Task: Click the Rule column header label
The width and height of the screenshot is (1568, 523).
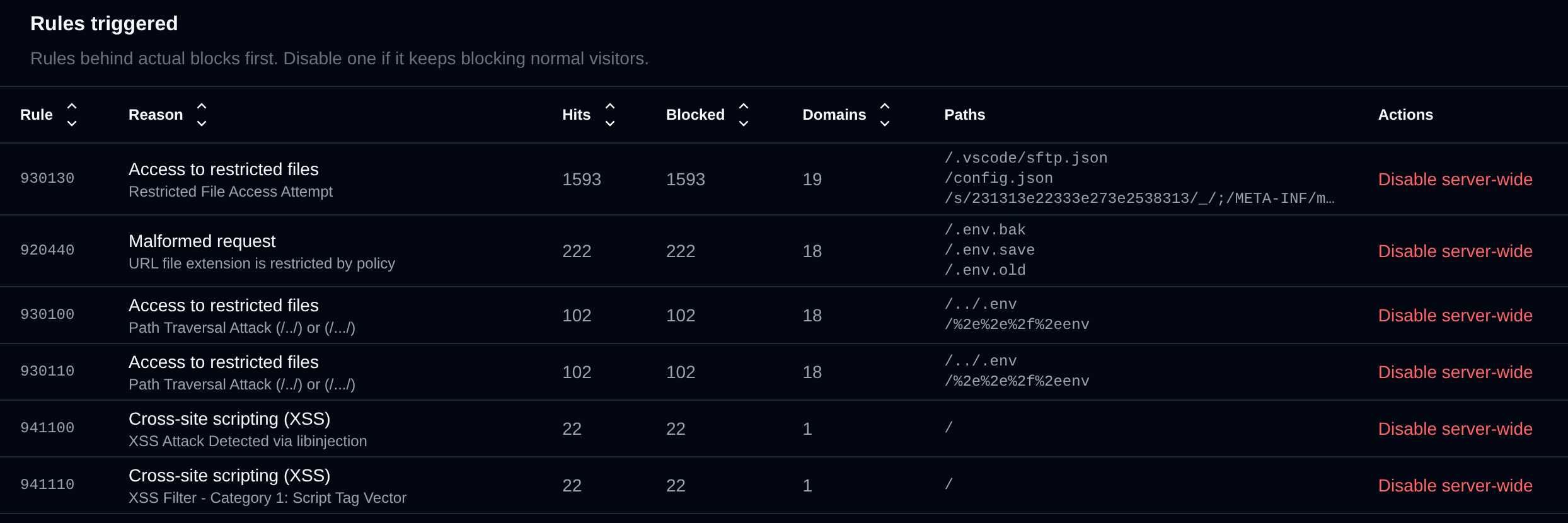Action: coord(37,115)
